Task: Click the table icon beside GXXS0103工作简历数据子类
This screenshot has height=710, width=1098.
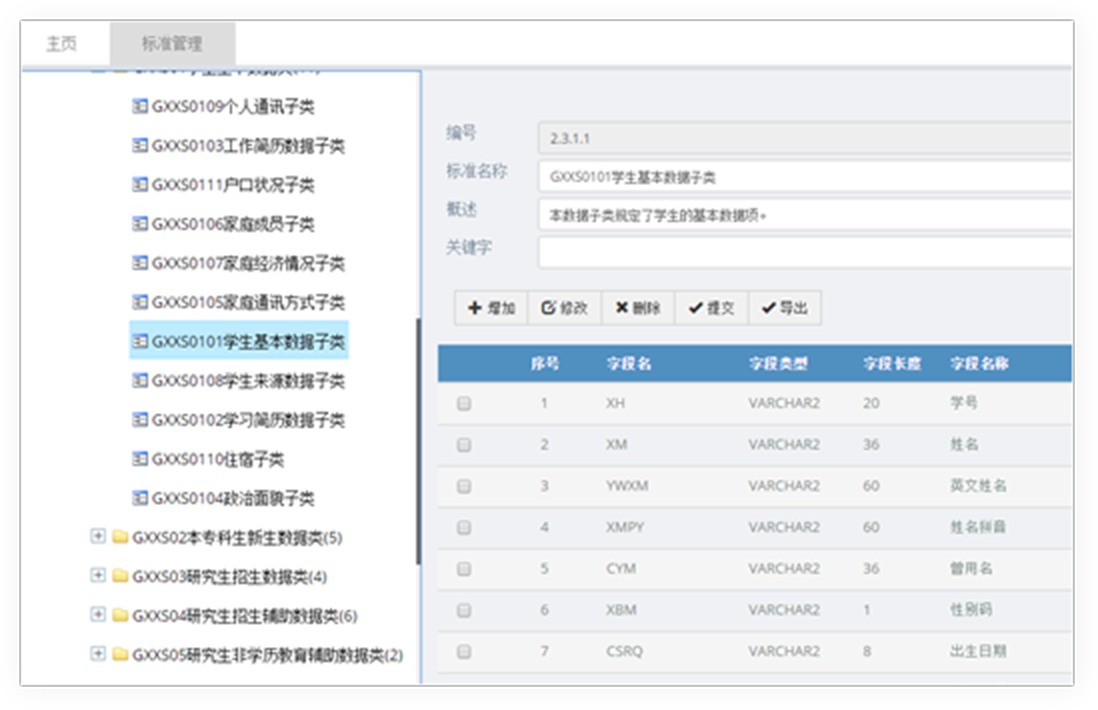Action: click(140, 146)
